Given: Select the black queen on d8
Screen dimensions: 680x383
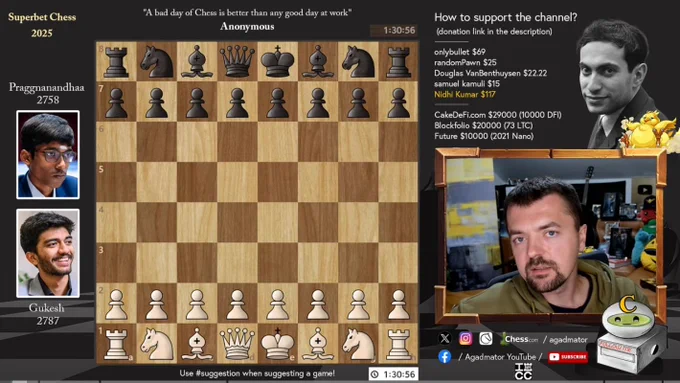Looking at the screenshot, I should (237, 62).
